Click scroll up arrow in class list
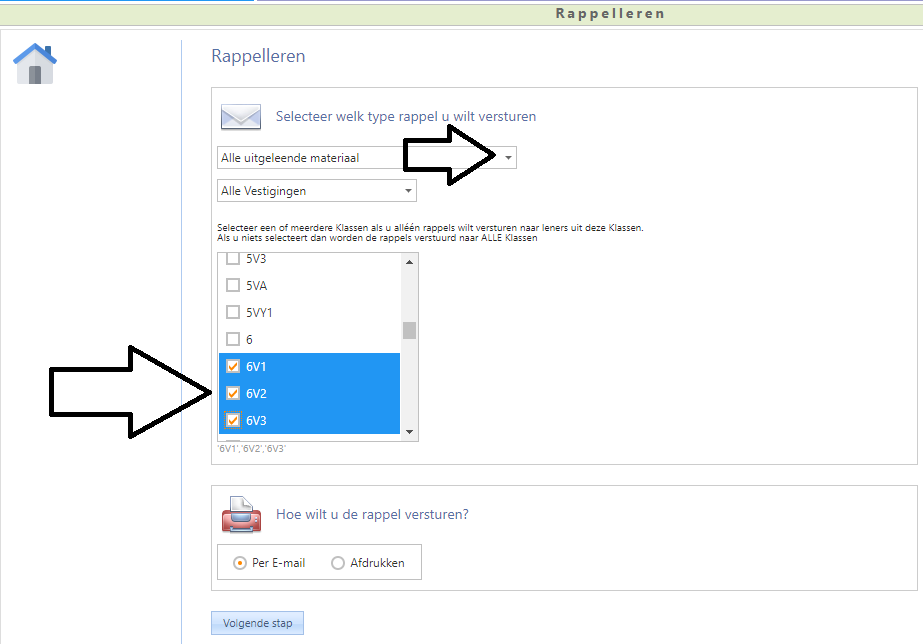 [409, 262]
